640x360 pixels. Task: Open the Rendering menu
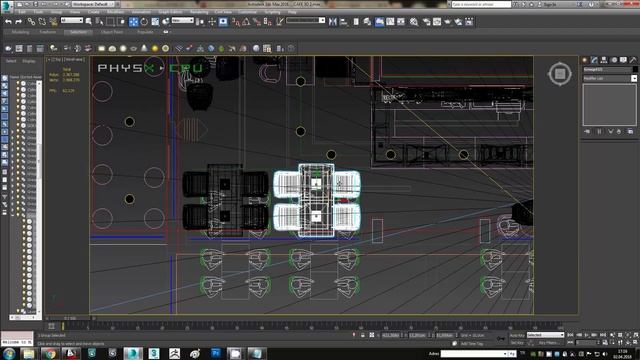(199, 12)
